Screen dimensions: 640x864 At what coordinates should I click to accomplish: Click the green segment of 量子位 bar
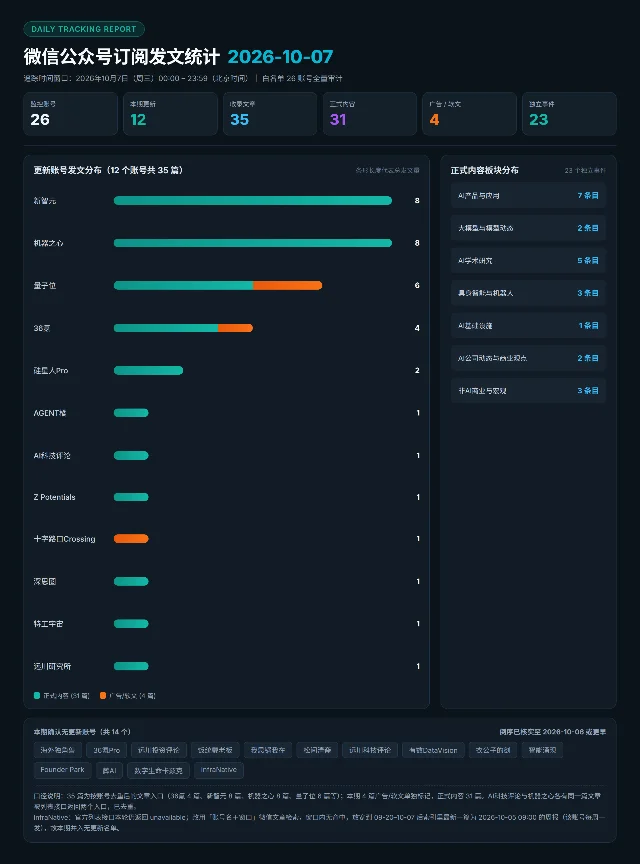183,285
